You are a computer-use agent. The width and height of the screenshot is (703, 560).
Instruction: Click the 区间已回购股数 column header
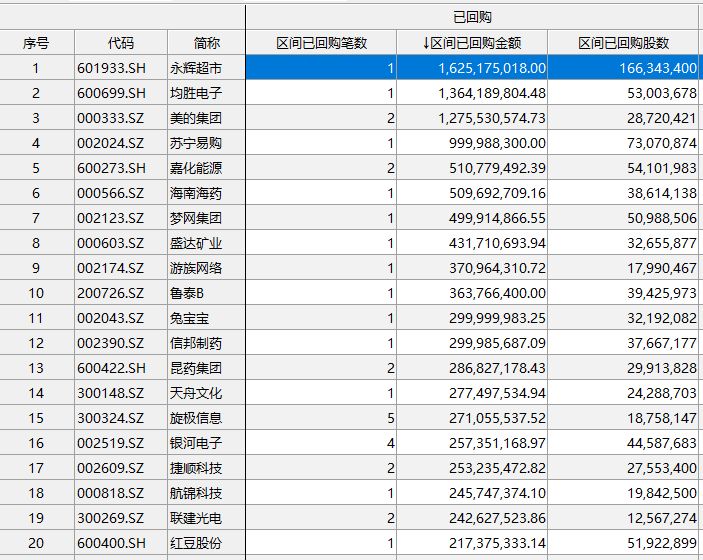click(x=624, y=43)
